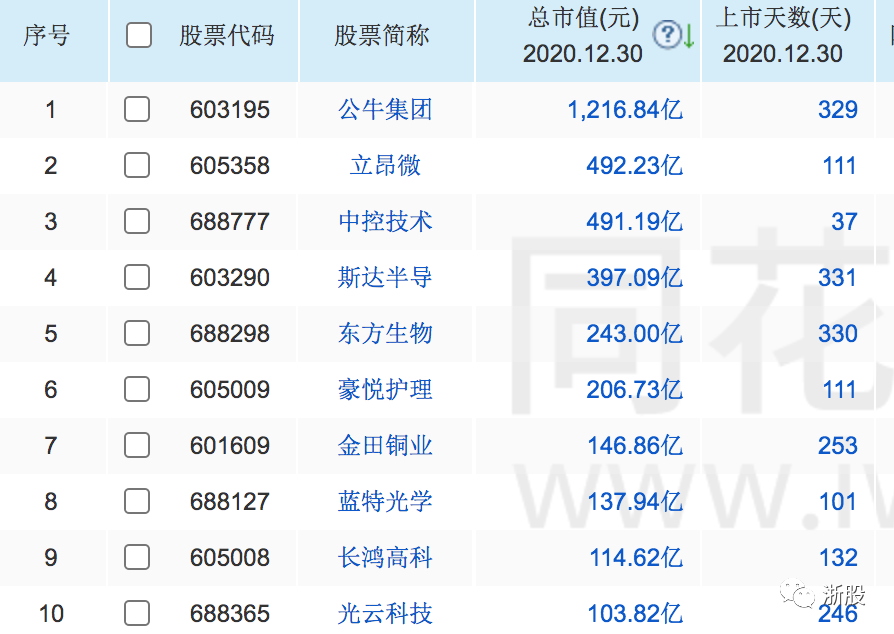Screen dimensions: 894x634
Task: Click market value 243.00亿
Action: [635, 333]
